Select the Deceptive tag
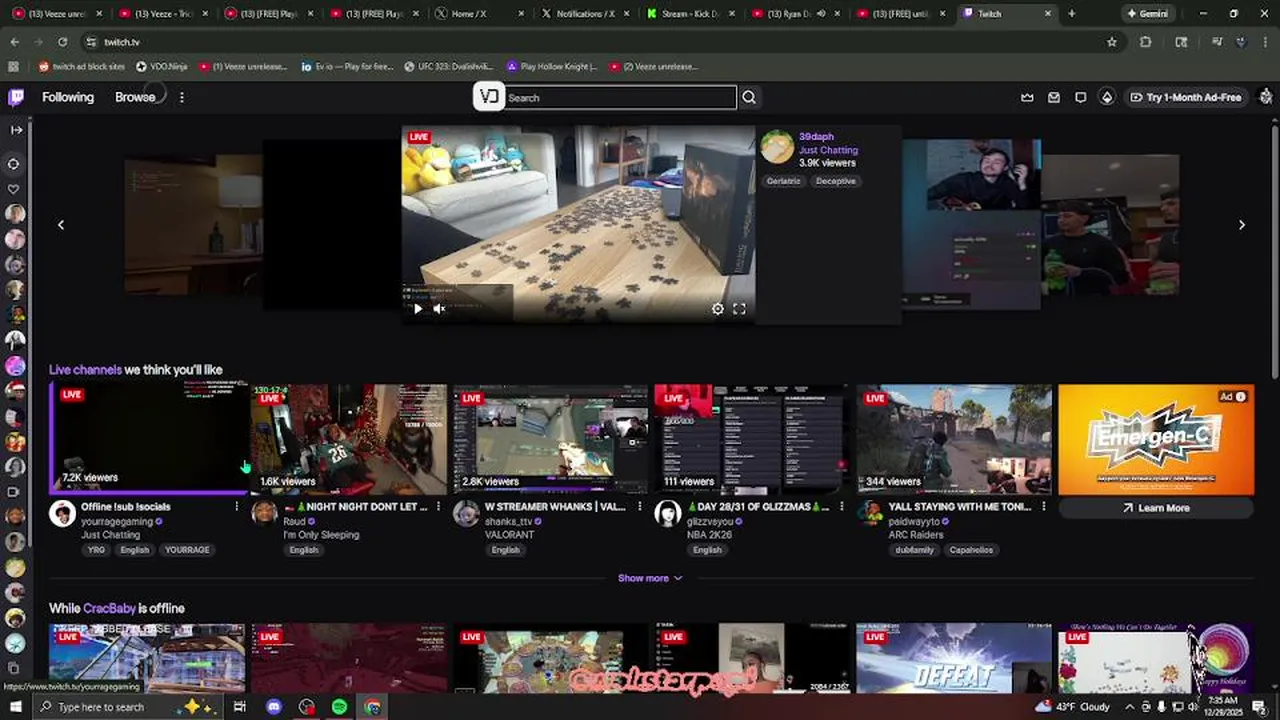The width and height of the screenshot is (1280, 720). (835, 181)
